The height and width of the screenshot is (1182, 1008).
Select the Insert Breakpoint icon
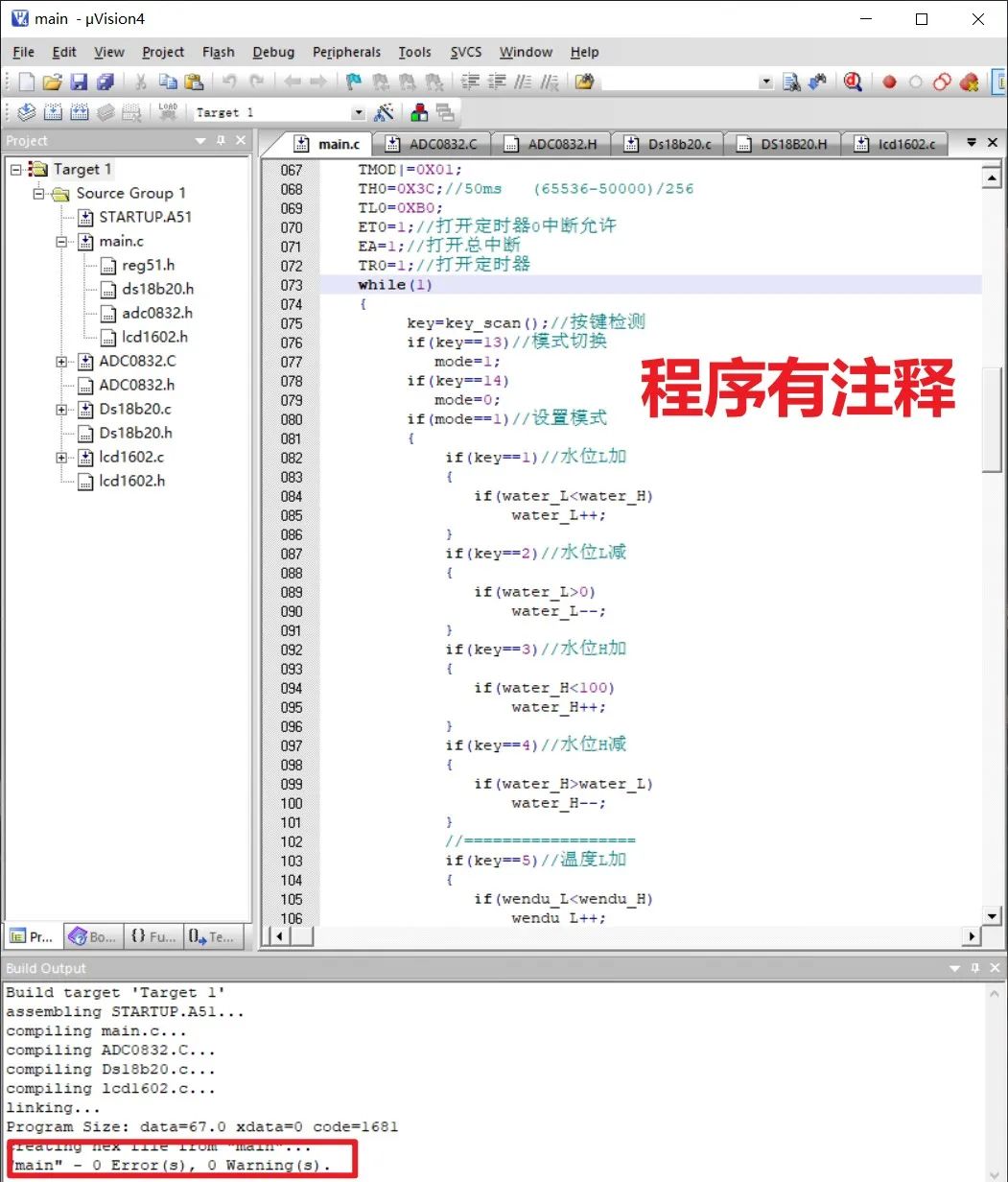coord(889,82)
